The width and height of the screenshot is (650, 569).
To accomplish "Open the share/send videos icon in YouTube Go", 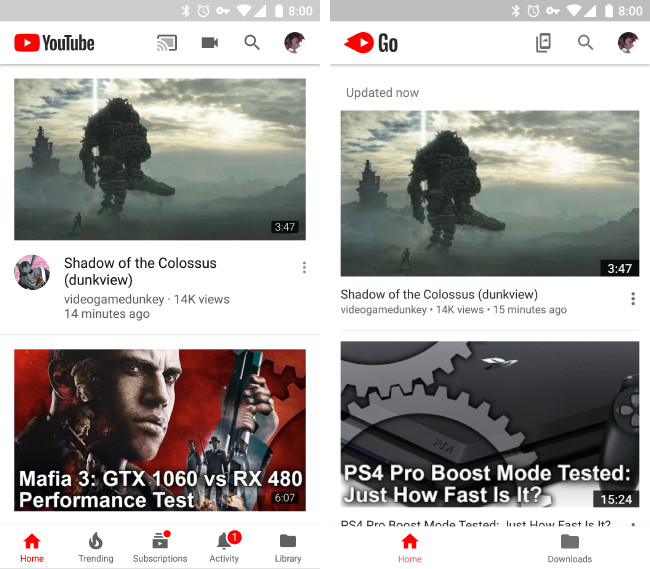I will pos(543,43).
